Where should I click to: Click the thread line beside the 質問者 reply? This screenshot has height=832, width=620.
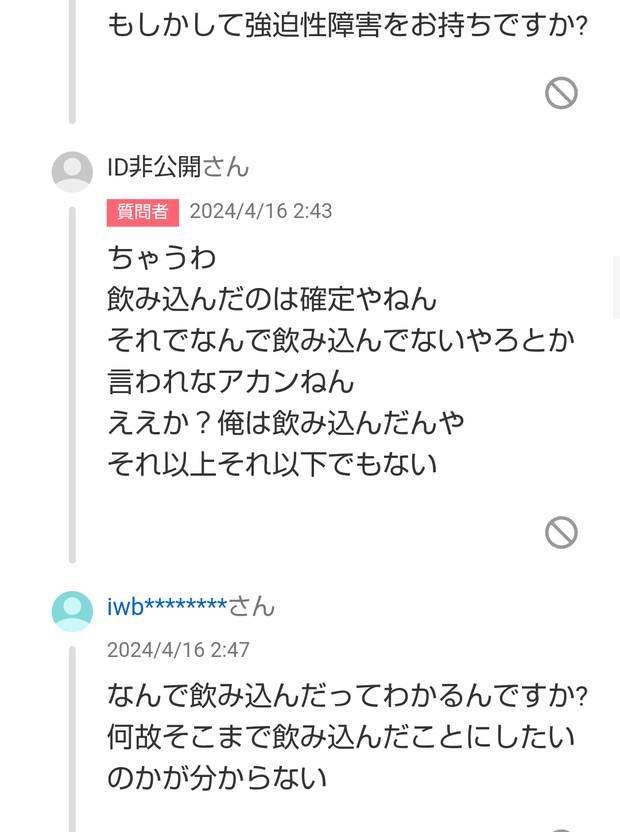[x=72, y=385]
